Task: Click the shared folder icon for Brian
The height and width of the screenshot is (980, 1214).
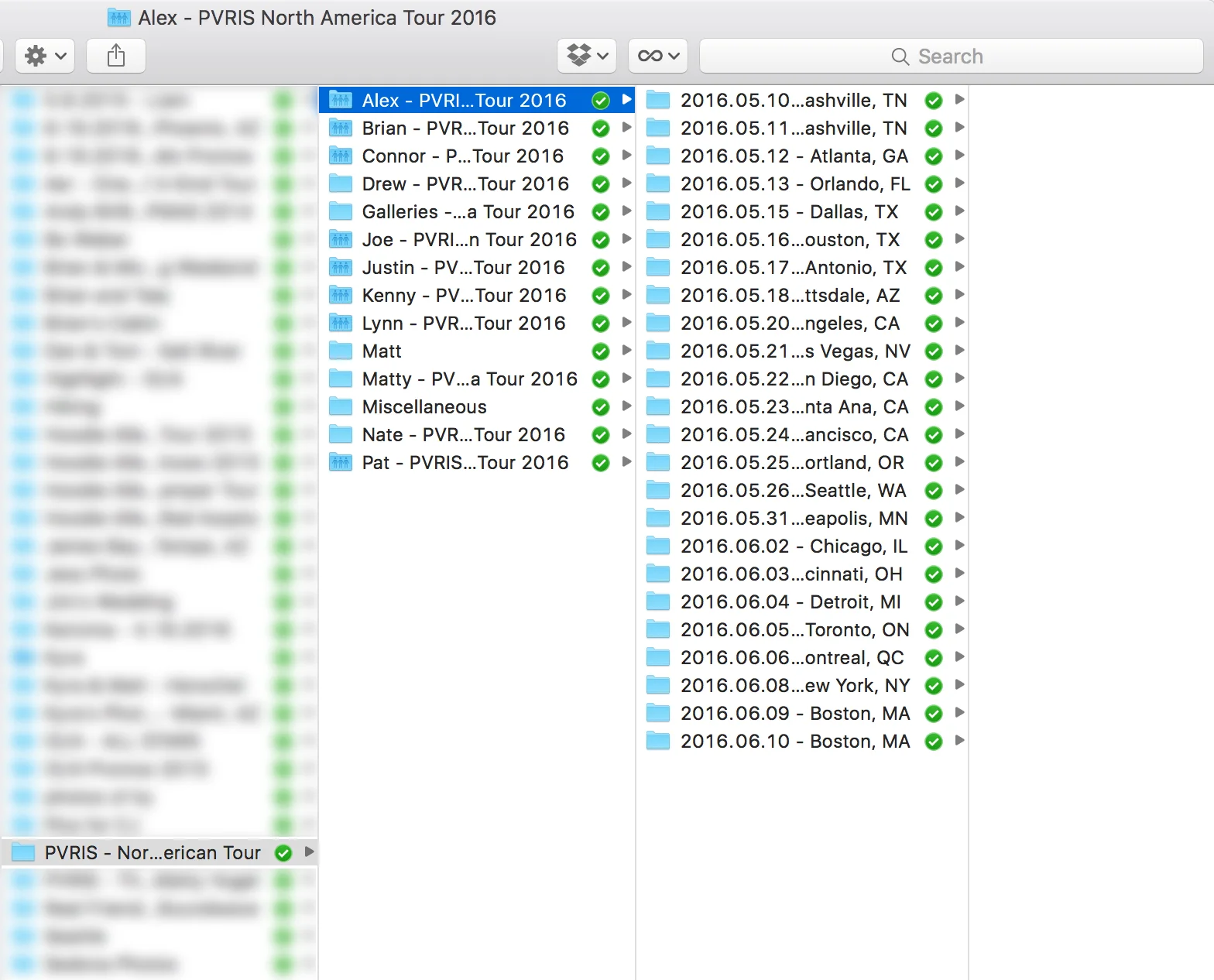Action: click(341, 128)
